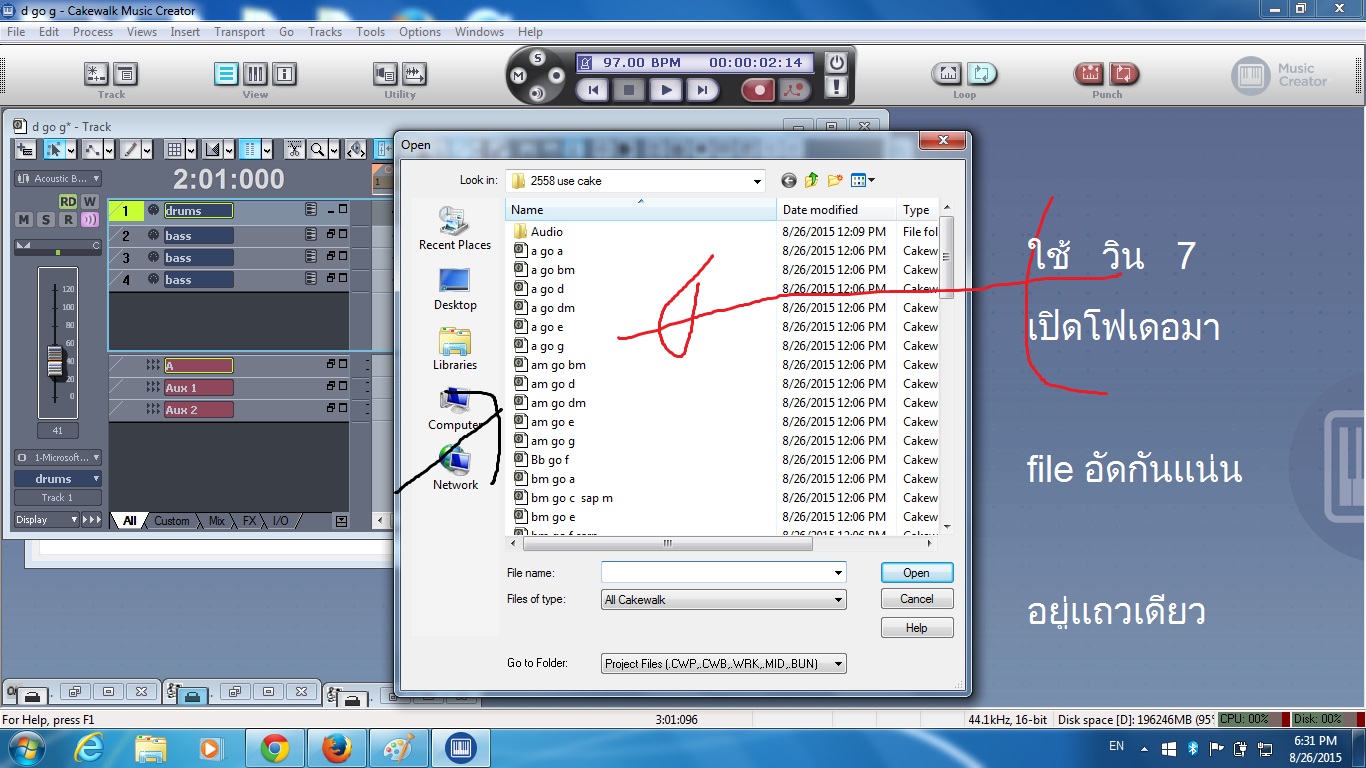Viewport: 1366px width, 768px height.
Task: Click the first Loop icon in Loop group
Action: (948, 73)
